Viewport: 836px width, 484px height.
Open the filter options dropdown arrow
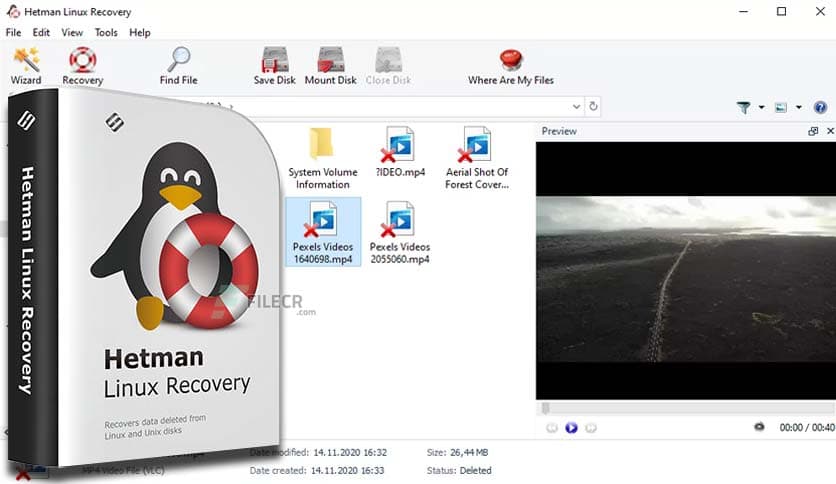coord(761,108)
